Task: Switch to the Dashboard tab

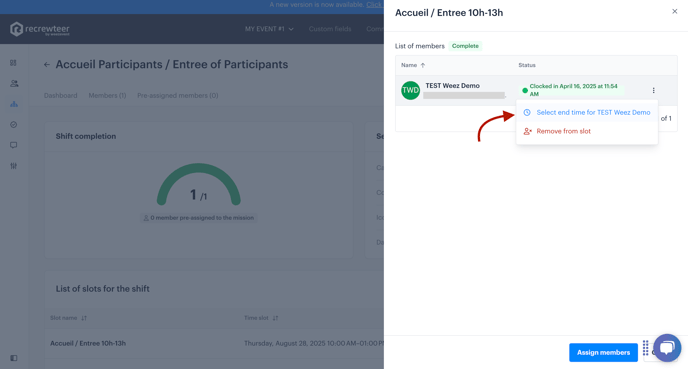Action: coord(61,96)
